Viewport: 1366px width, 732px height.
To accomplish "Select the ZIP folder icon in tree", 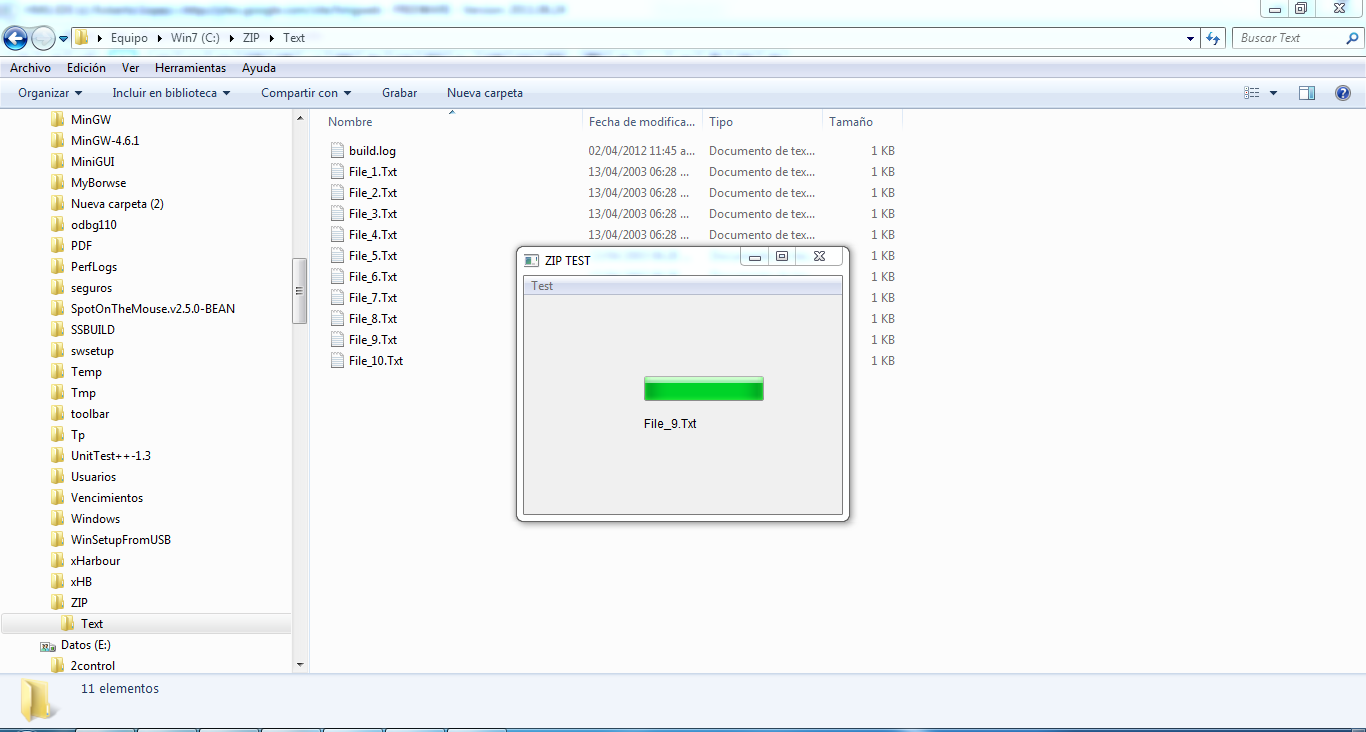I will [58, 602].
